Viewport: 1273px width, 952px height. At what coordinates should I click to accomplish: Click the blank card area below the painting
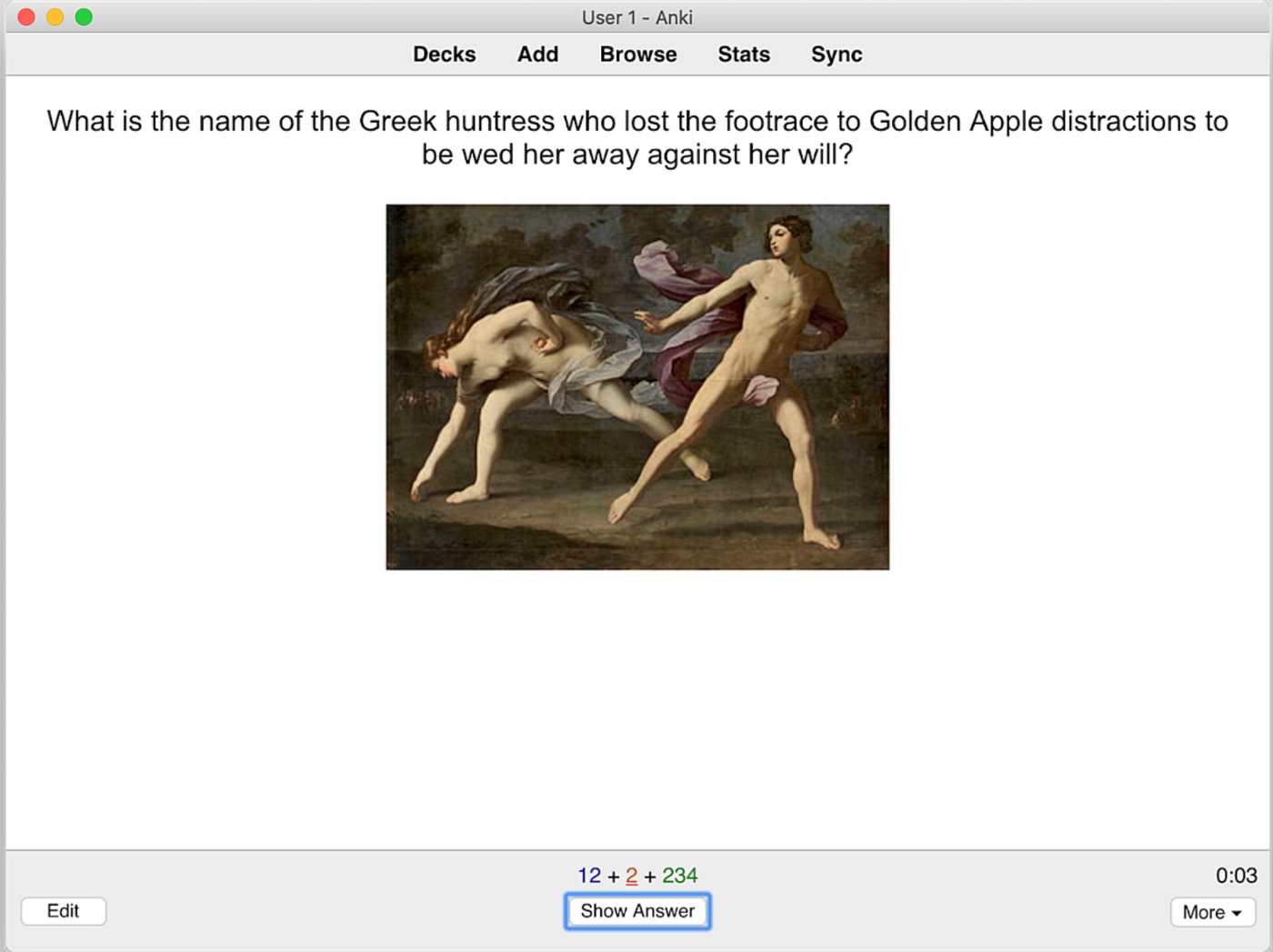(636, 709)
